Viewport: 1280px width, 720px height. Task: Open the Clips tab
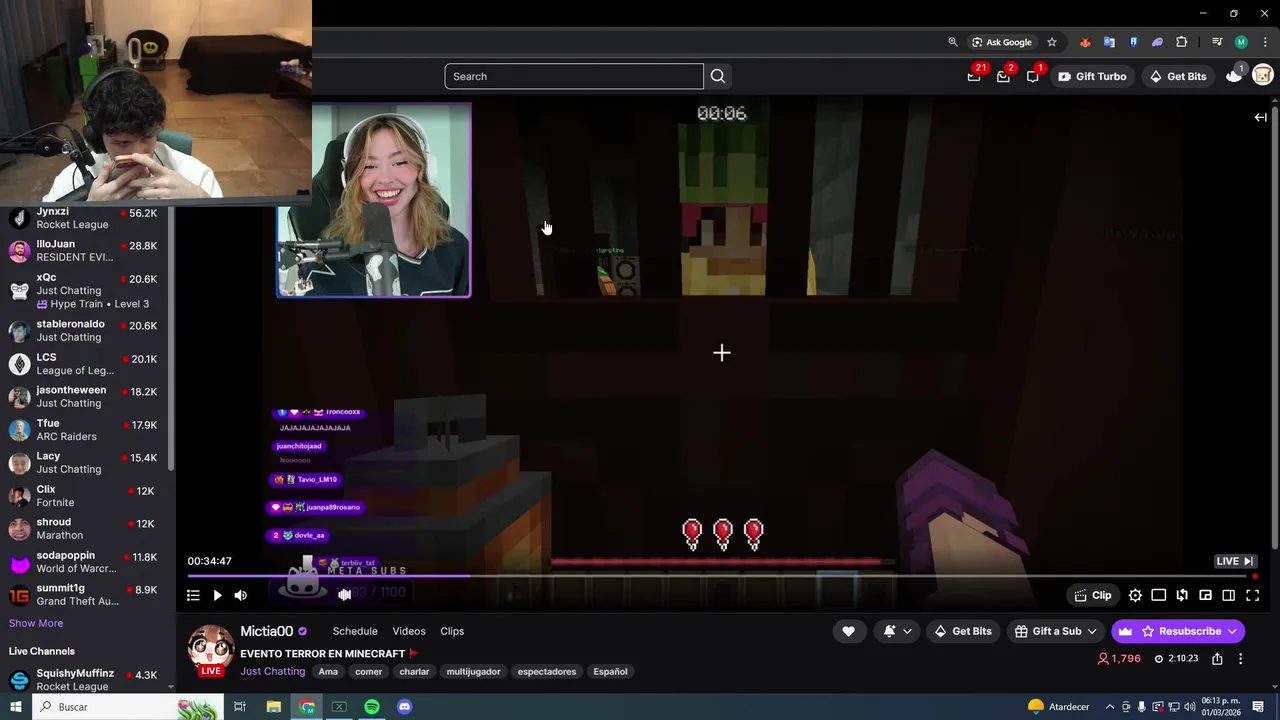[x=452, y=631]
